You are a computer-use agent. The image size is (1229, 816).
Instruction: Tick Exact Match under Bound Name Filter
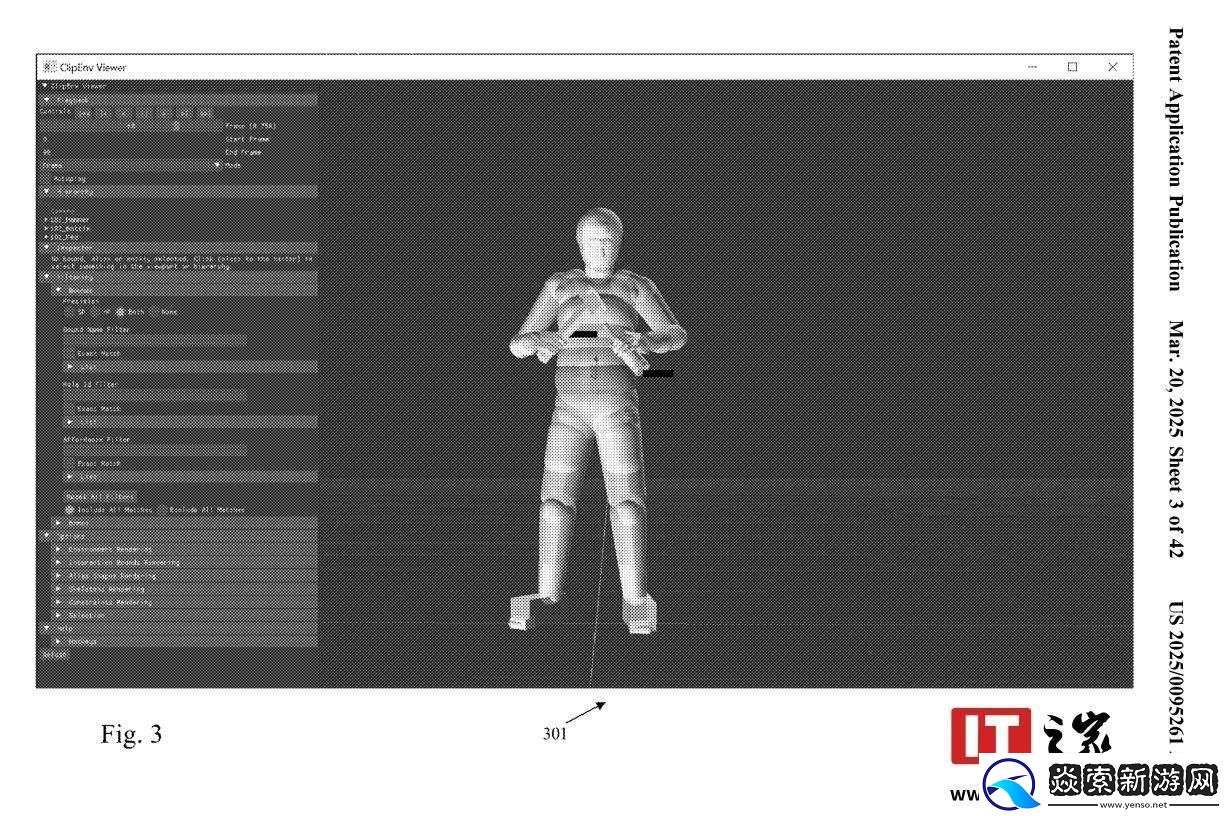70,354
